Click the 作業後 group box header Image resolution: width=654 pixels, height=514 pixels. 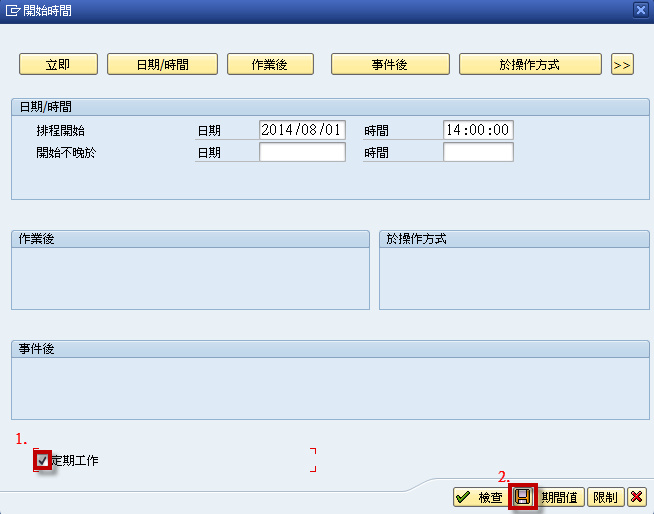click(190, 239)
